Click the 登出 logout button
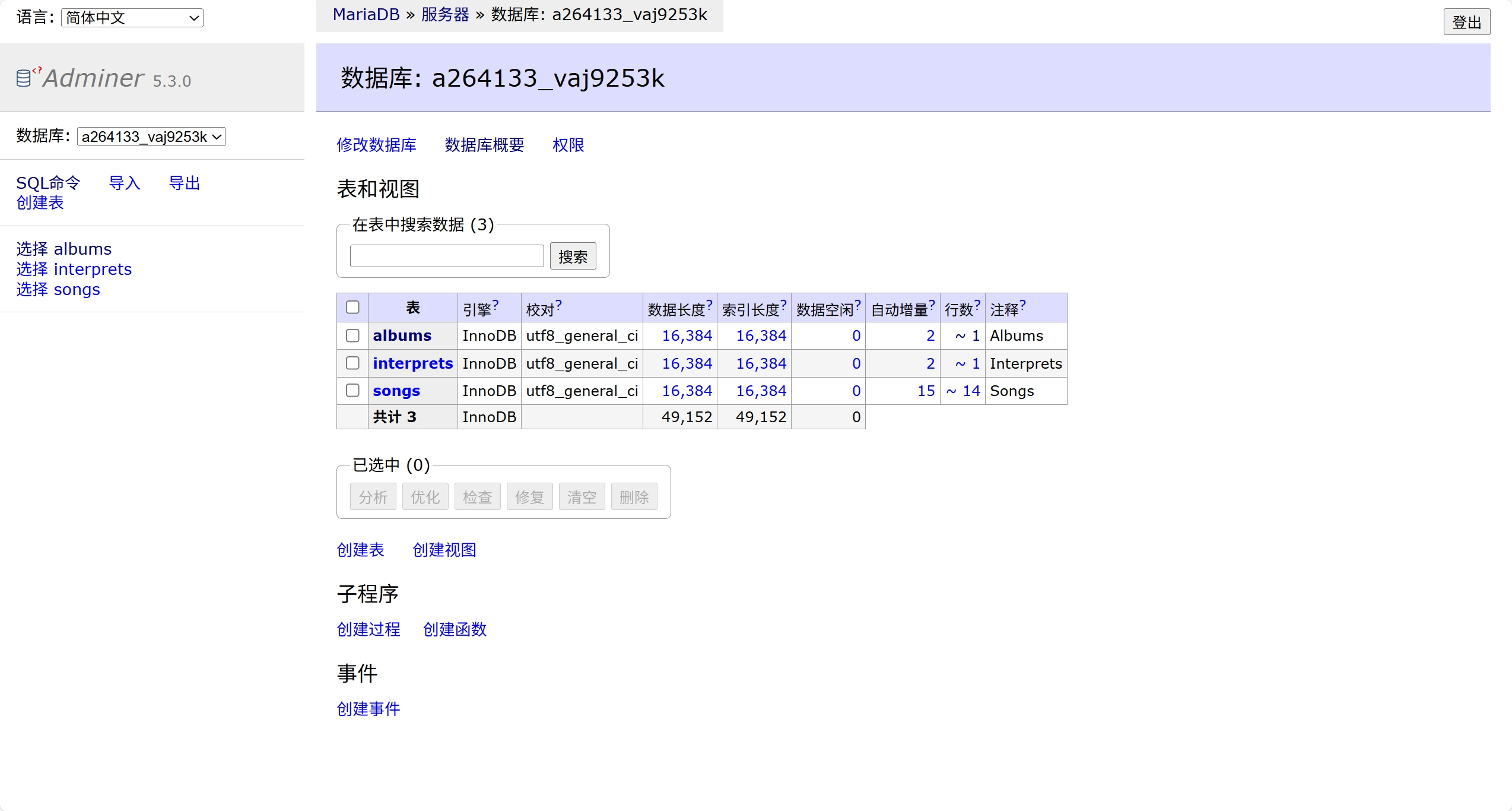This screenshot has height=811, width=1512. click(1466, 23)
